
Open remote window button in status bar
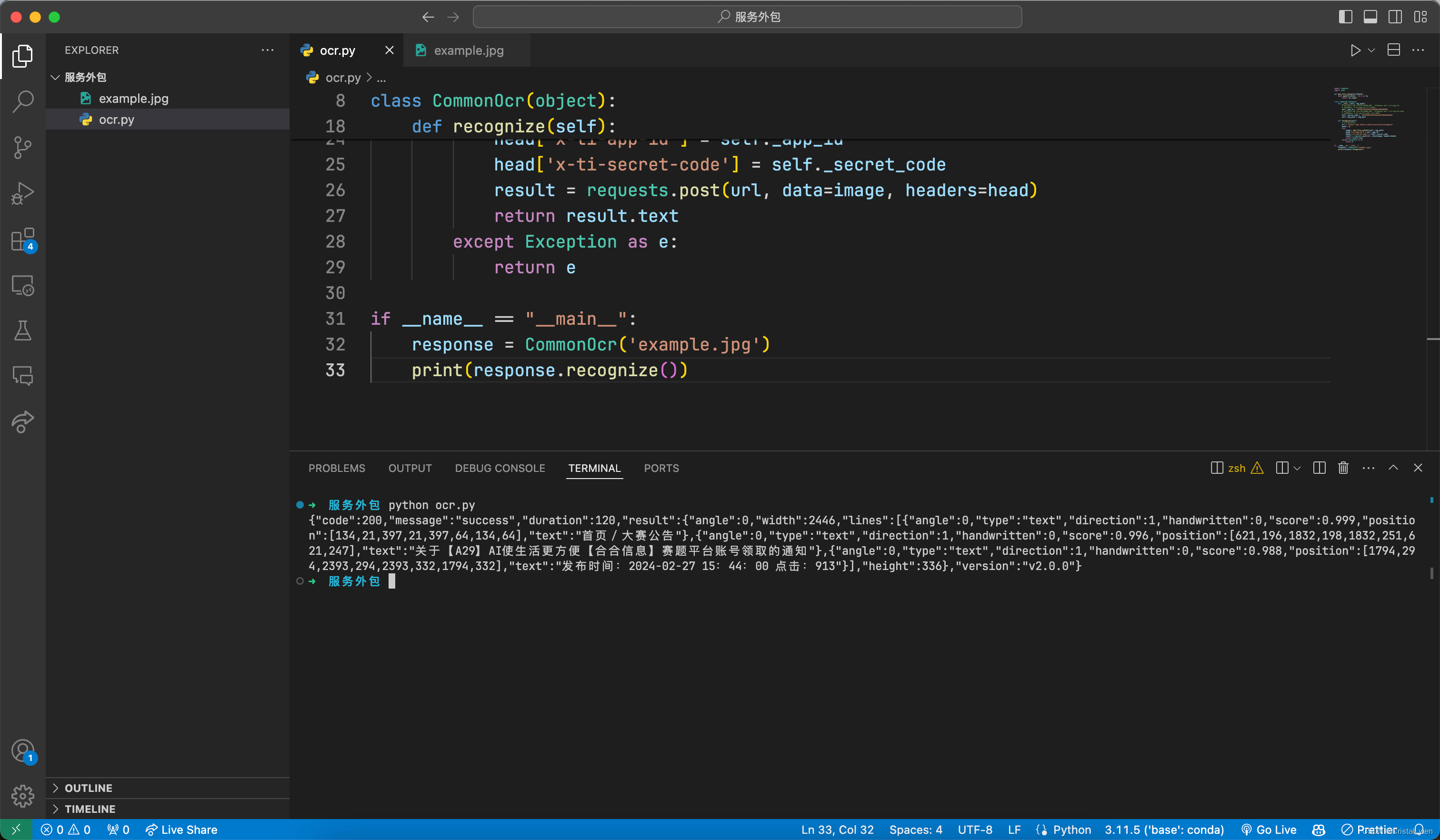pos(17,830)
